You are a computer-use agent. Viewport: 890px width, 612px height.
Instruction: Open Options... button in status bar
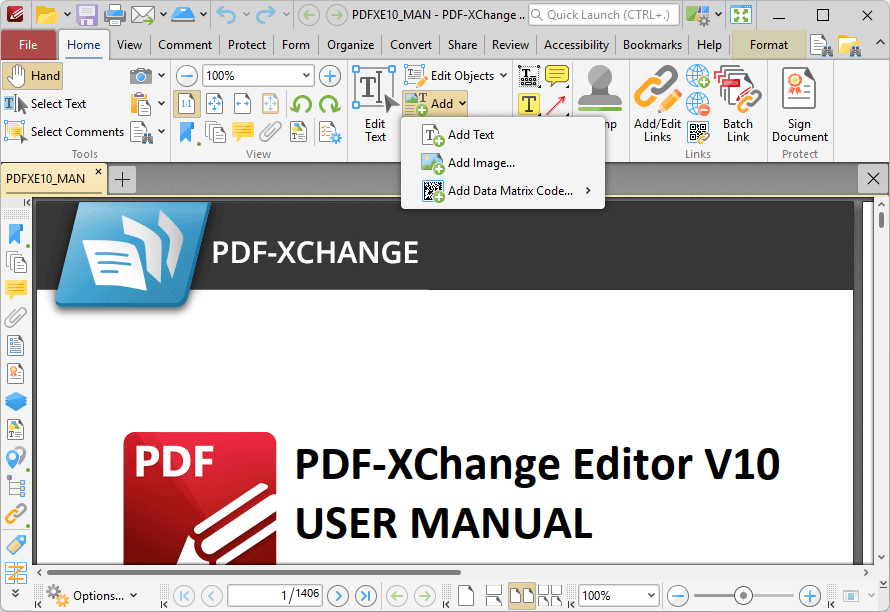tap(92, 596)
